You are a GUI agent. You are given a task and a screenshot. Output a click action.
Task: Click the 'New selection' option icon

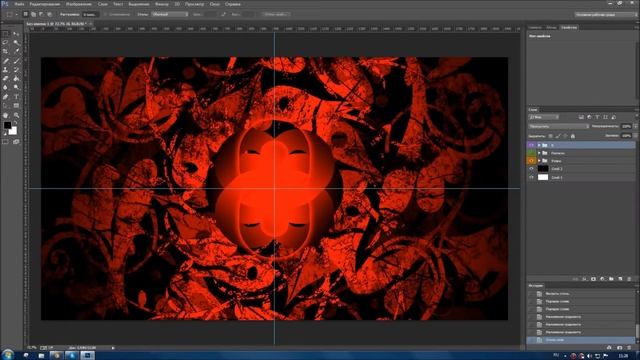25,14
